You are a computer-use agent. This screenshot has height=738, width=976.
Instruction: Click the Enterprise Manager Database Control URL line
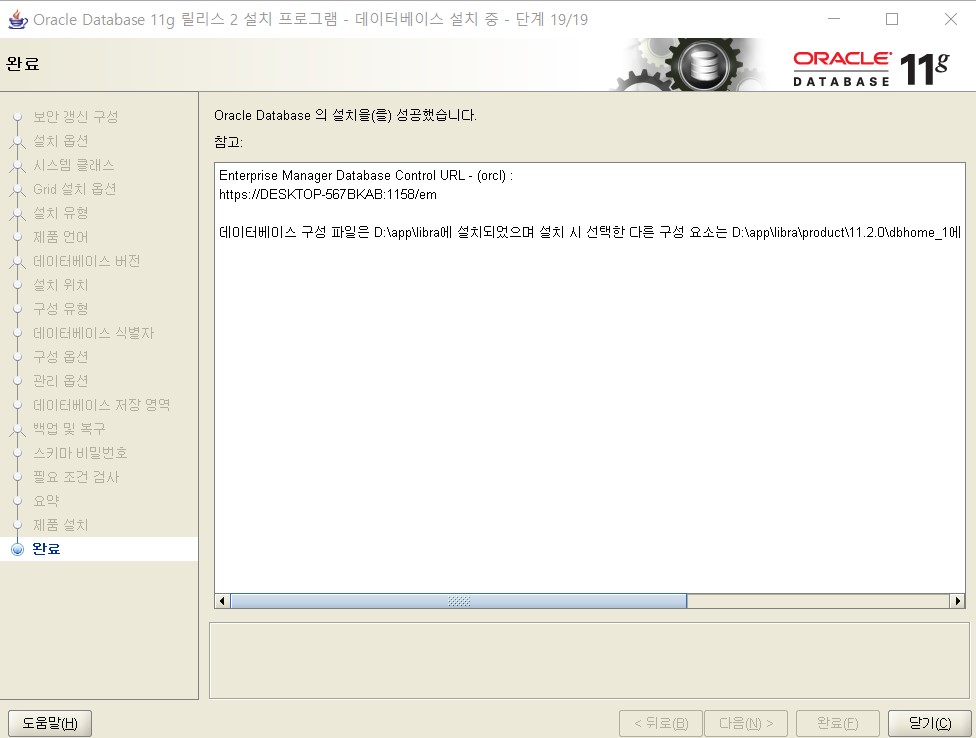coord(365,175)
